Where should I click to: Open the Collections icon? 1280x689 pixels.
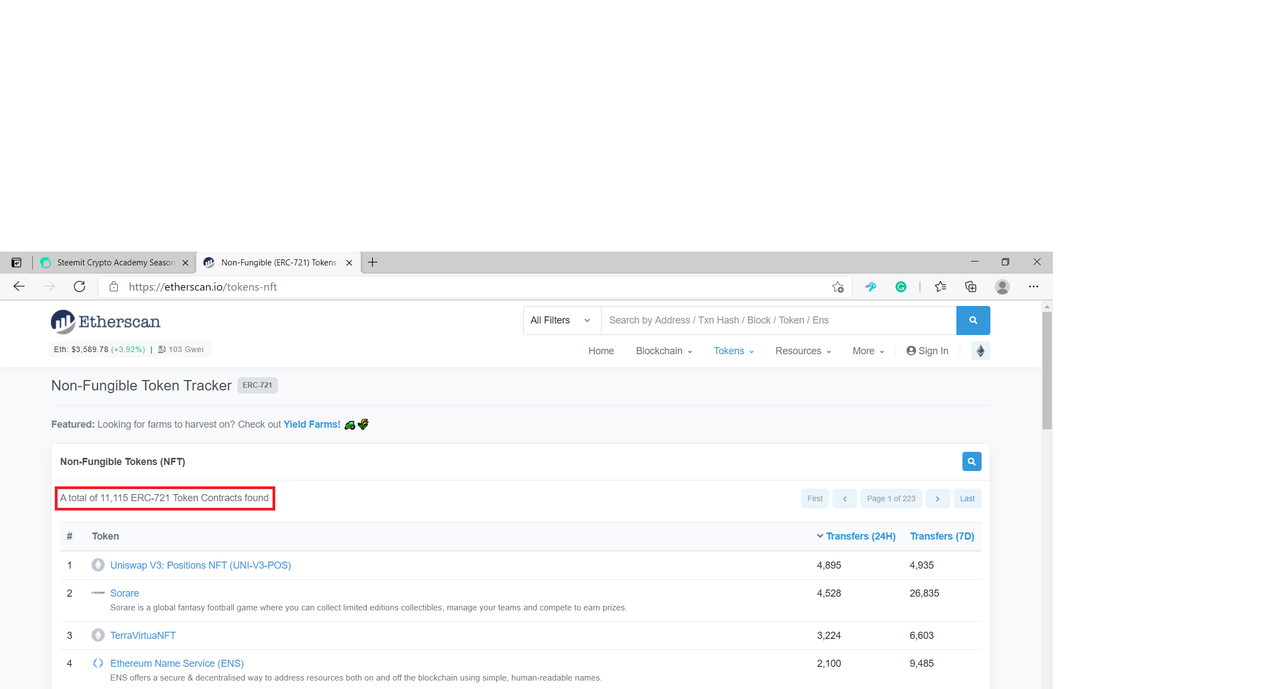coord(970,287)
